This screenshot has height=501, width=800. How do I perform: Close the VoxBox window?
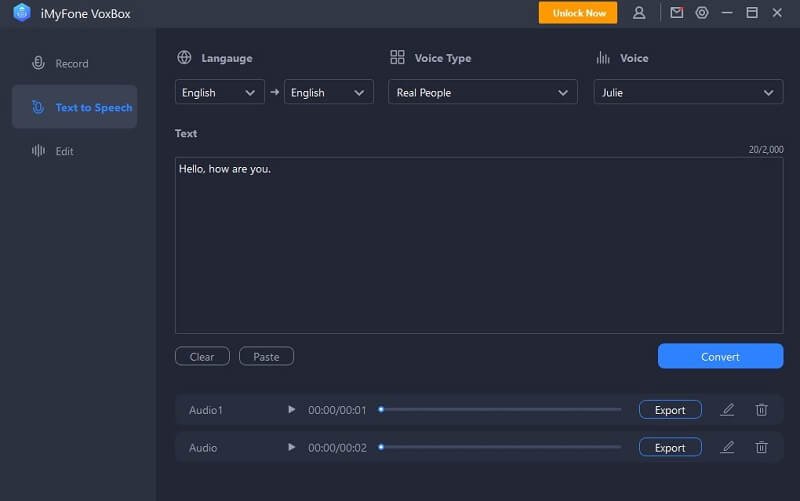[x=777, y=13]
